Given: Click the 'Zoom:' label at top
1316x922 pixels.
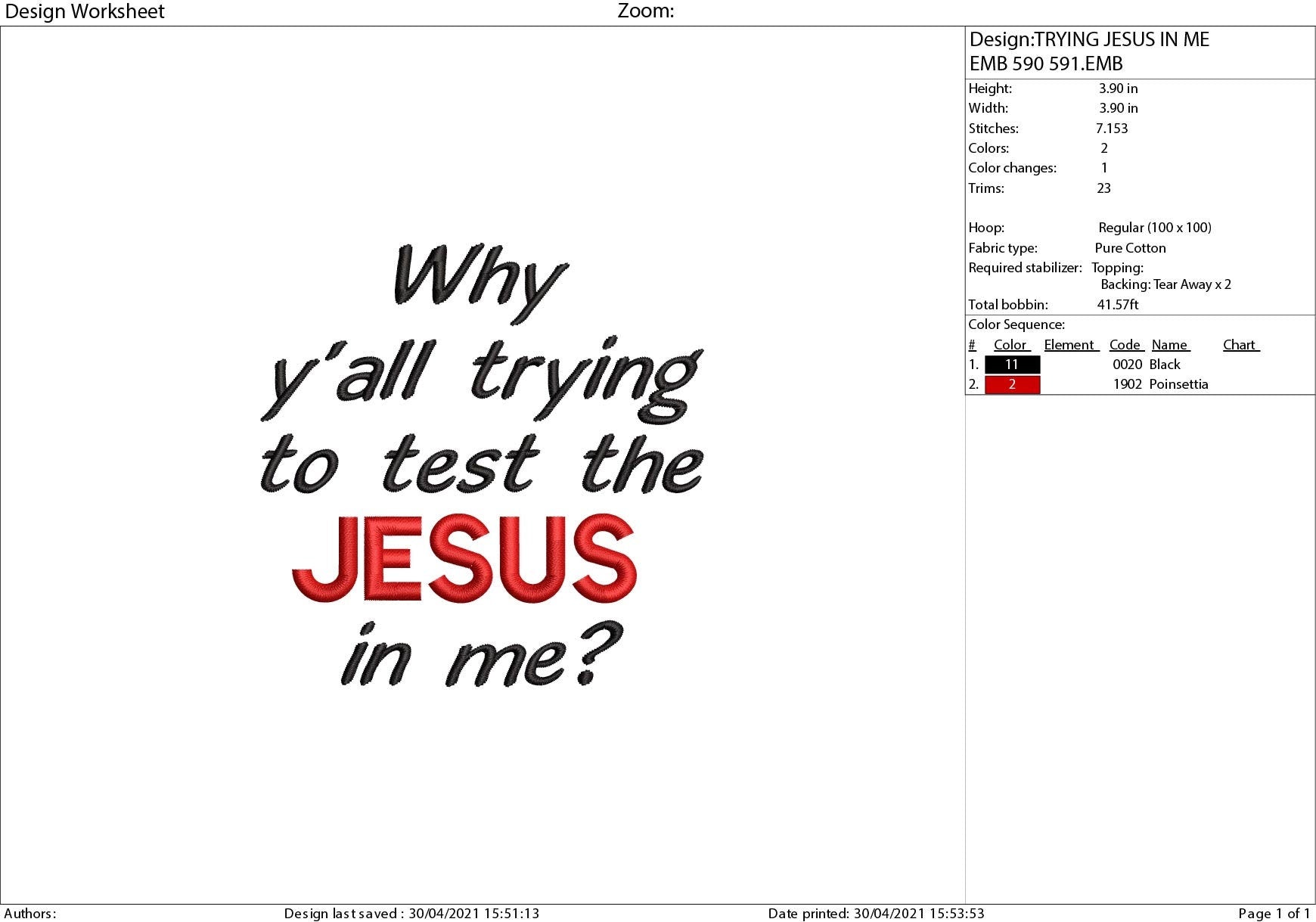Looking at the screenshot, I should [646, 11].
